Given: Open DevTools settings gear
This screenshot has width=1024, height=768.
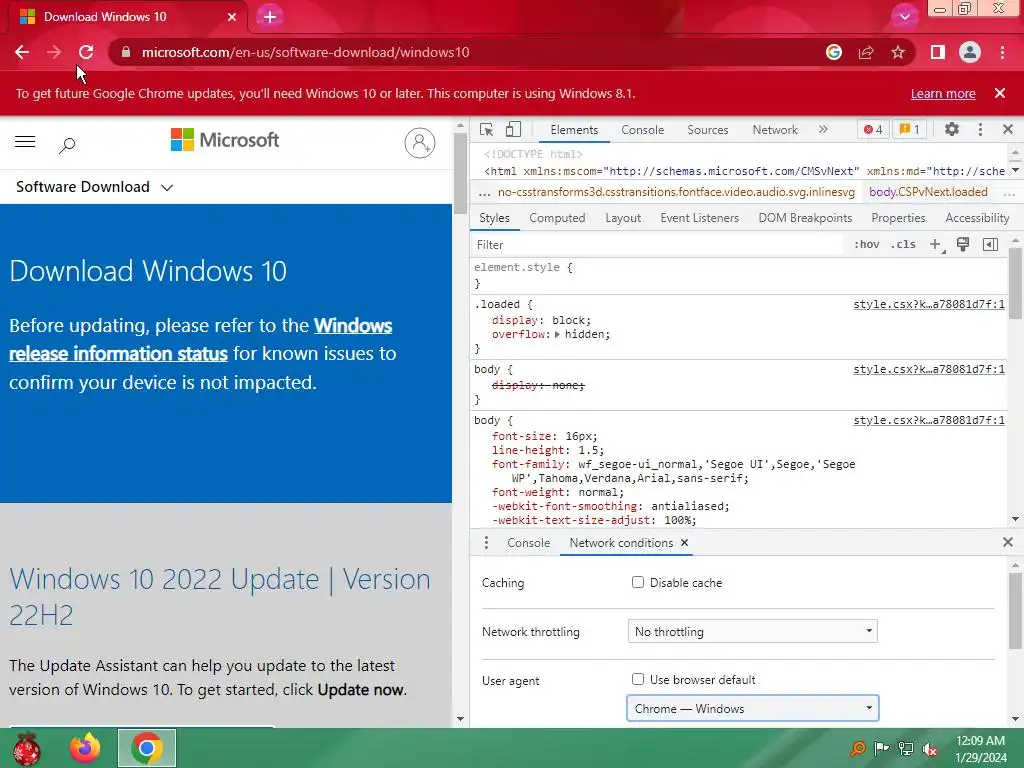Looking at the screenshot, I should click(x=952, y=129).
